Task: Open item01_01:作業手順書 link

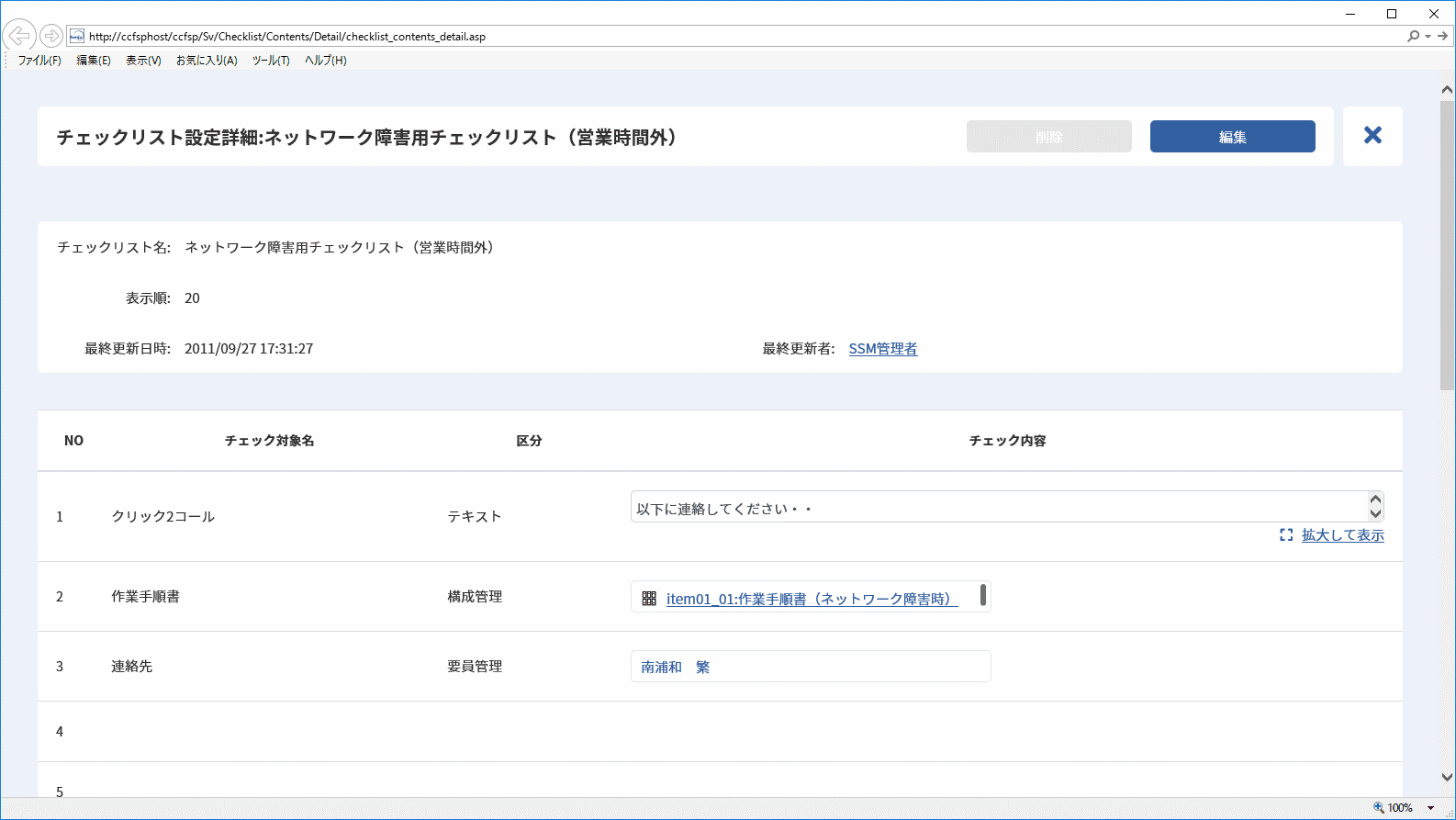Action: [812, 599]
